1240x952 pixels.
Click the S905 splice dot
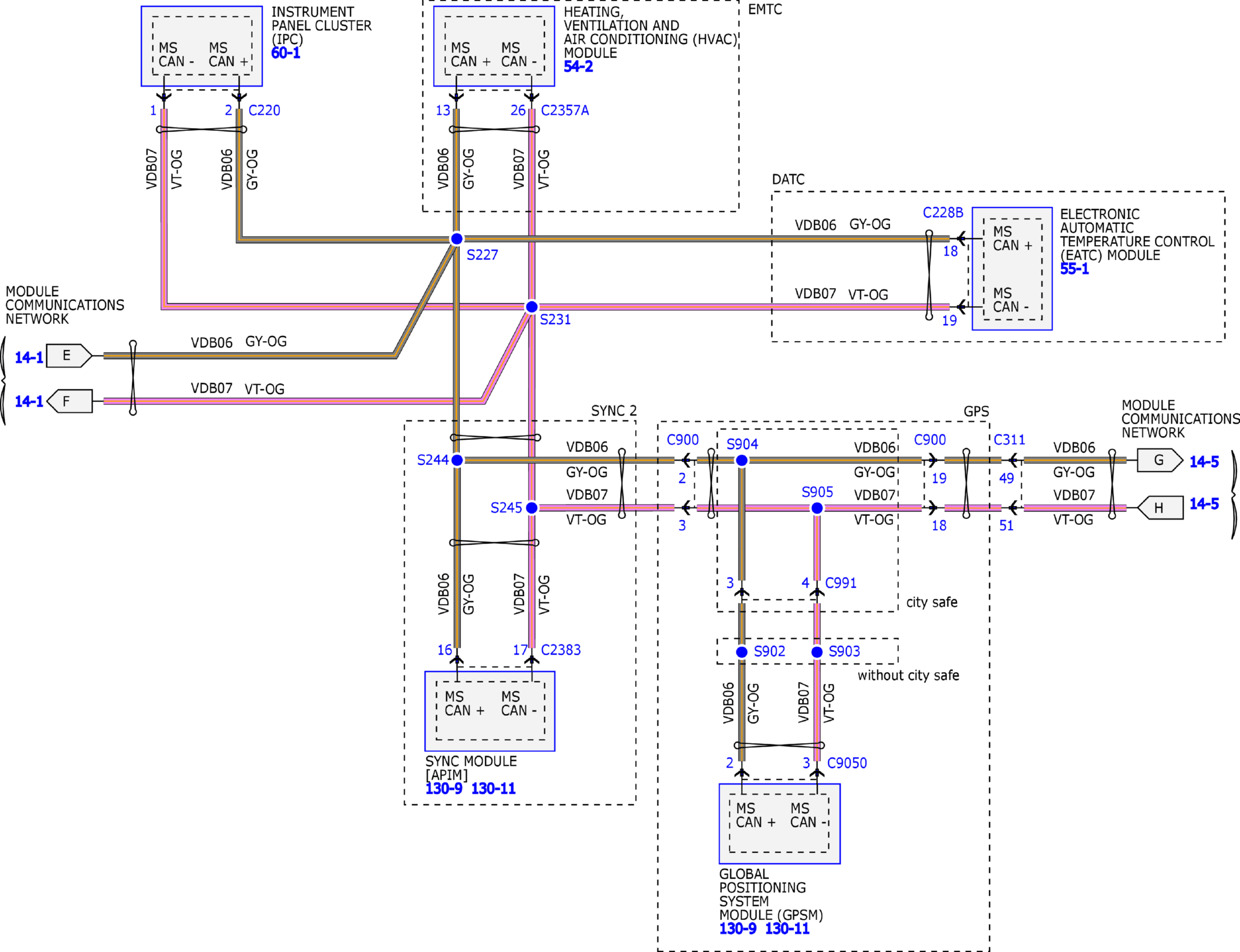click(817, 508)
